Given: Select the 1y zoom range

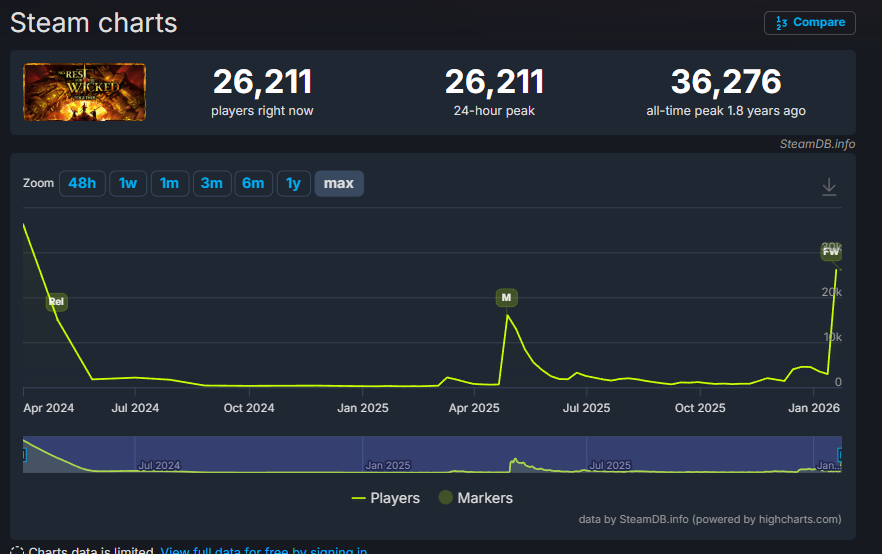Looking at the screenshot, I should pyautogui.click(x=294, y=183).
